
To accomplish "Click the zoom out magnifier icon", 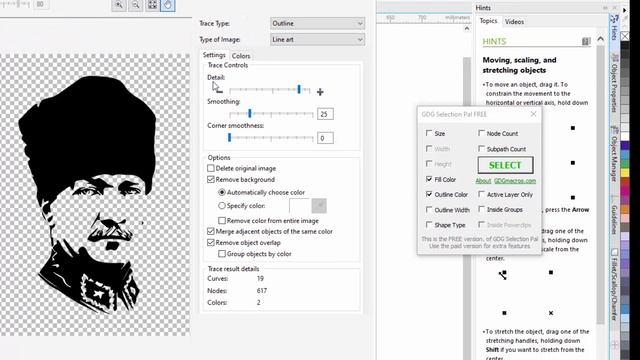I will [x=136, y=5].
